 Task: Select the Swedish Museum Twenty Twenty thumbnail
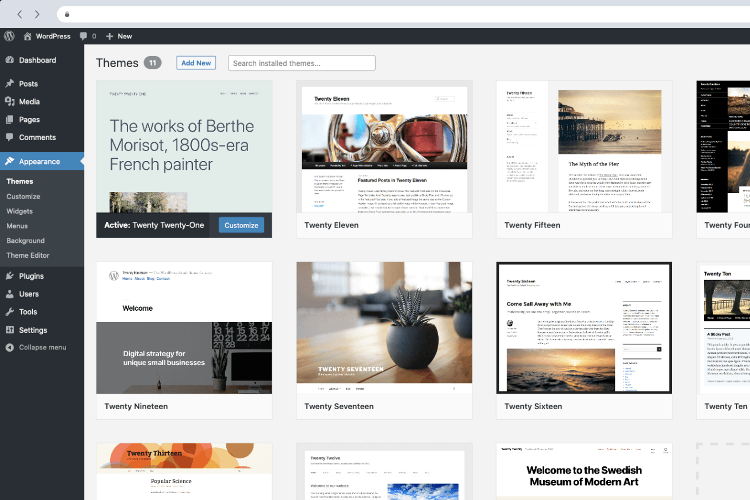coord(584,471)
